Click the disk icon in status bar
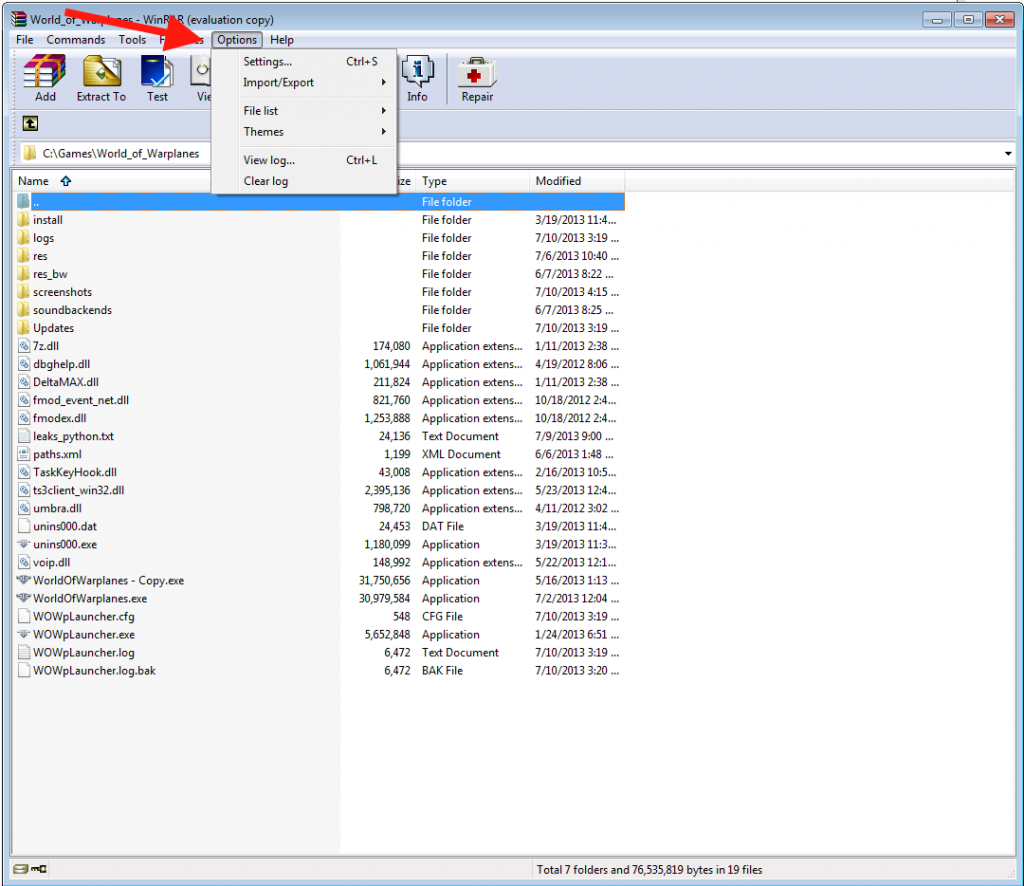 [21, 869]
